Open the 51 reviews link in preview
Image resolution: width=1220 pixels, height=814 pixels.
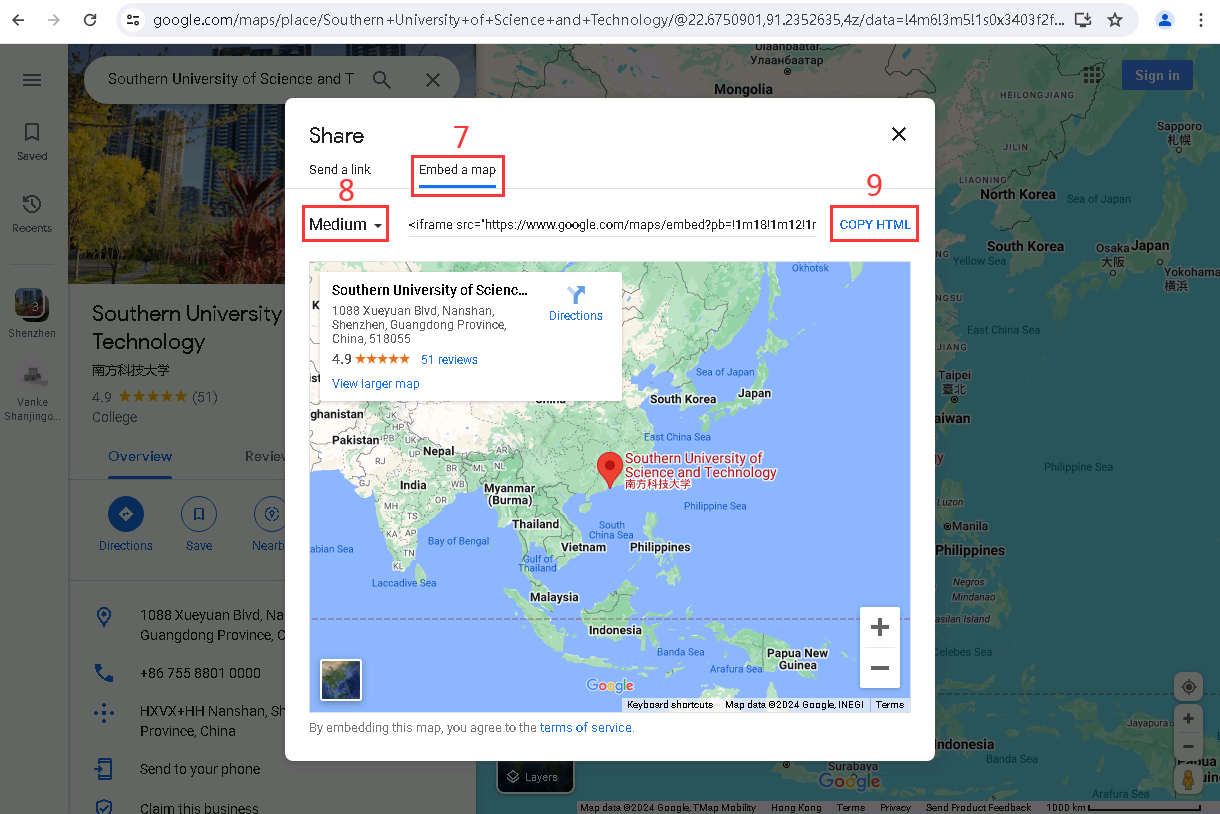tap(449, 360)
